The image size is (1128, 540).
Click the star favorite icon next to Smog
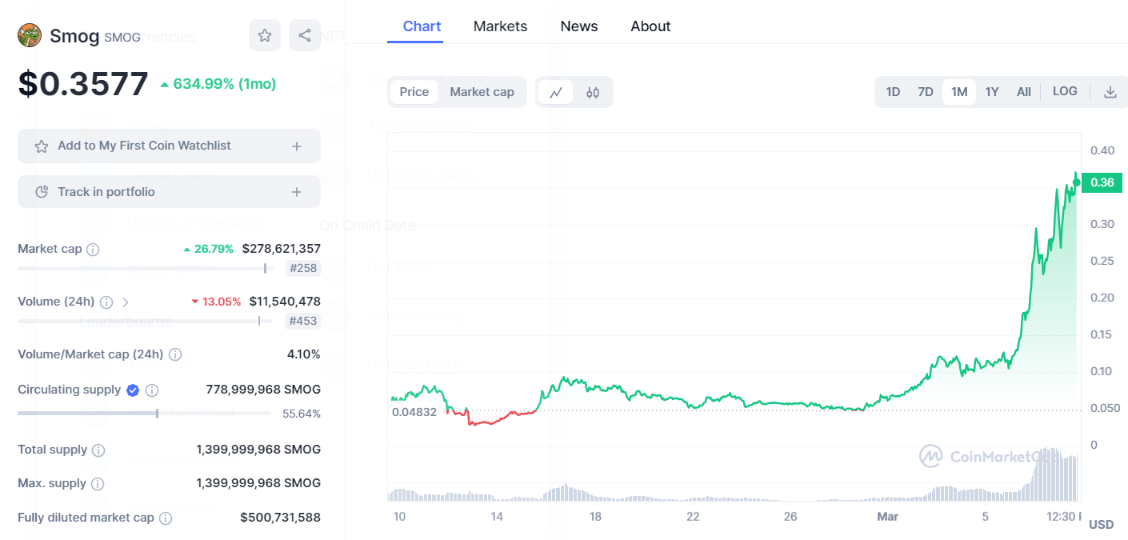(265, 36)
